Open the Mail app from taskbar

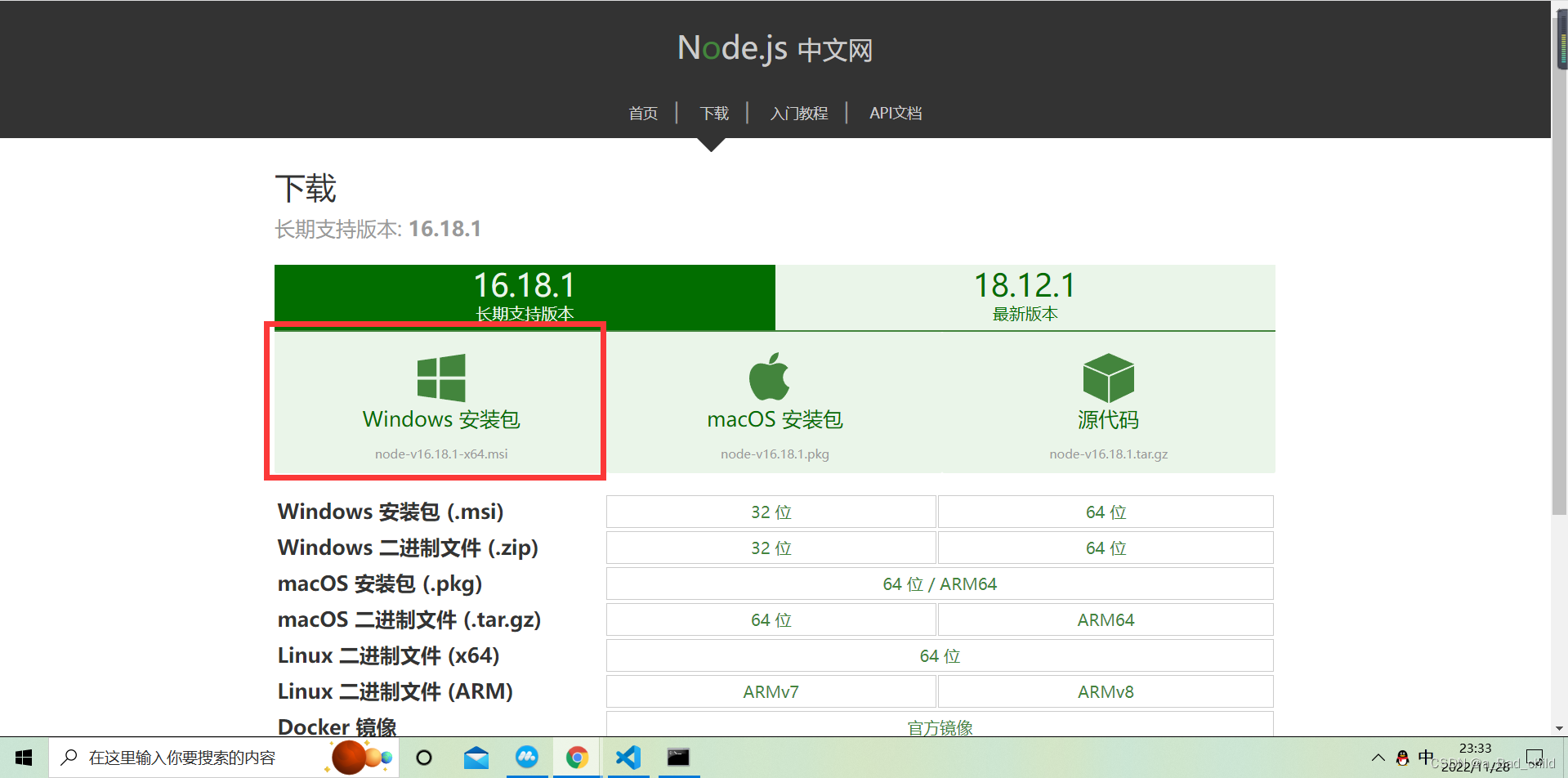click(476, 758)
